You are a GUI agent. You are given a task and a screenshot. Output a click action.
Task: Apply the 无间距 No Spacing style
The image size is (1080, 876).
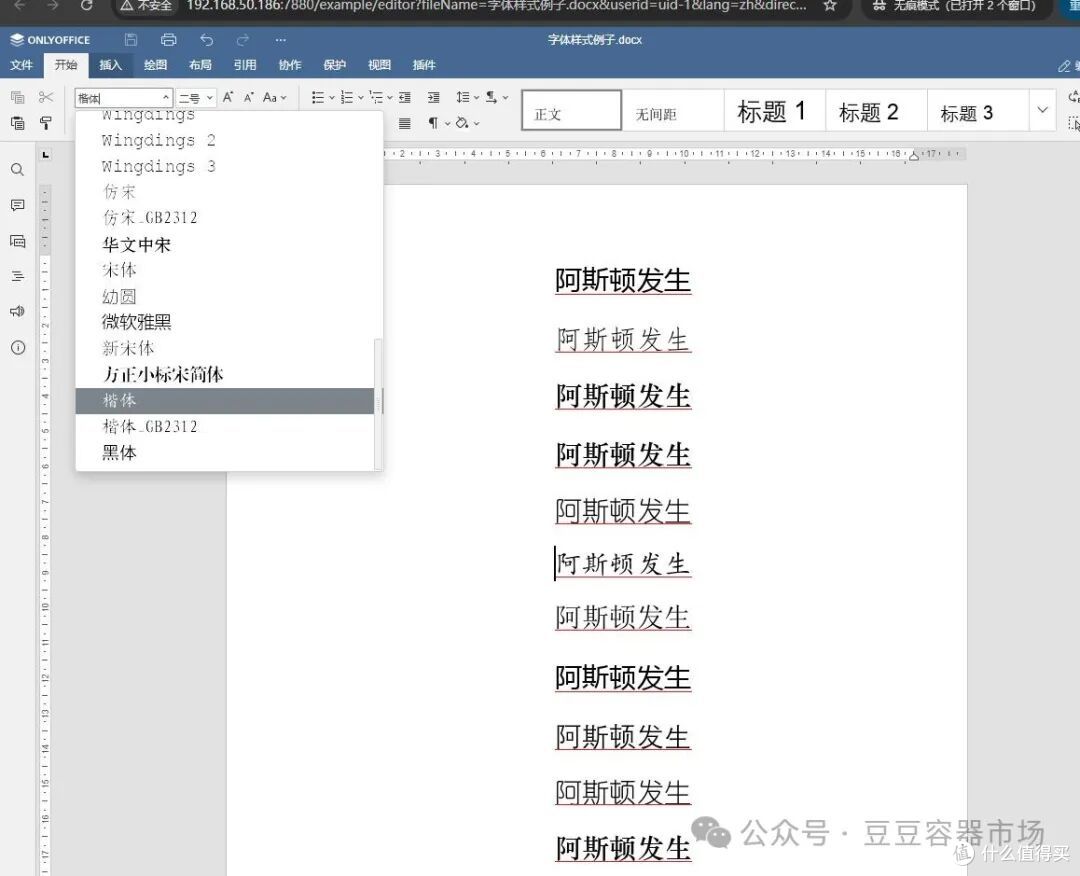pos(673,110)
